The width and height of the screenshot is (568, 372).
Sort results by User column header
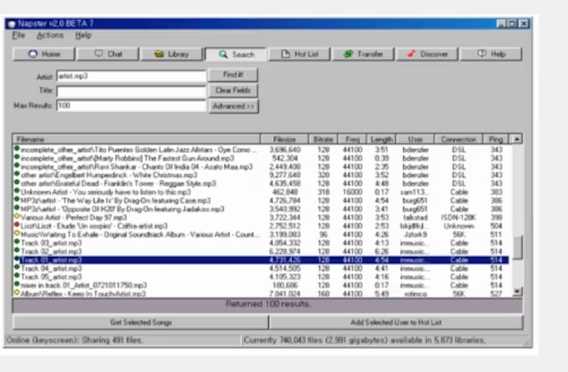[415, 139]
